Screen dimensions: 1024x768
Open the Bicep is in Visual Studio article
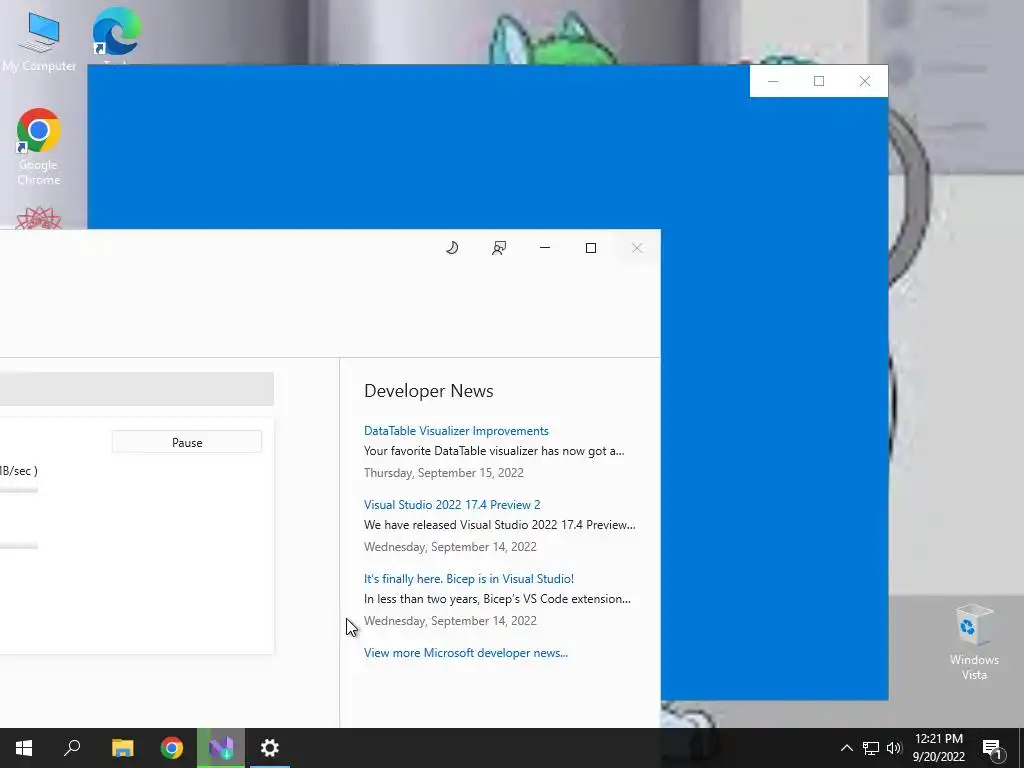pos(469,579)
